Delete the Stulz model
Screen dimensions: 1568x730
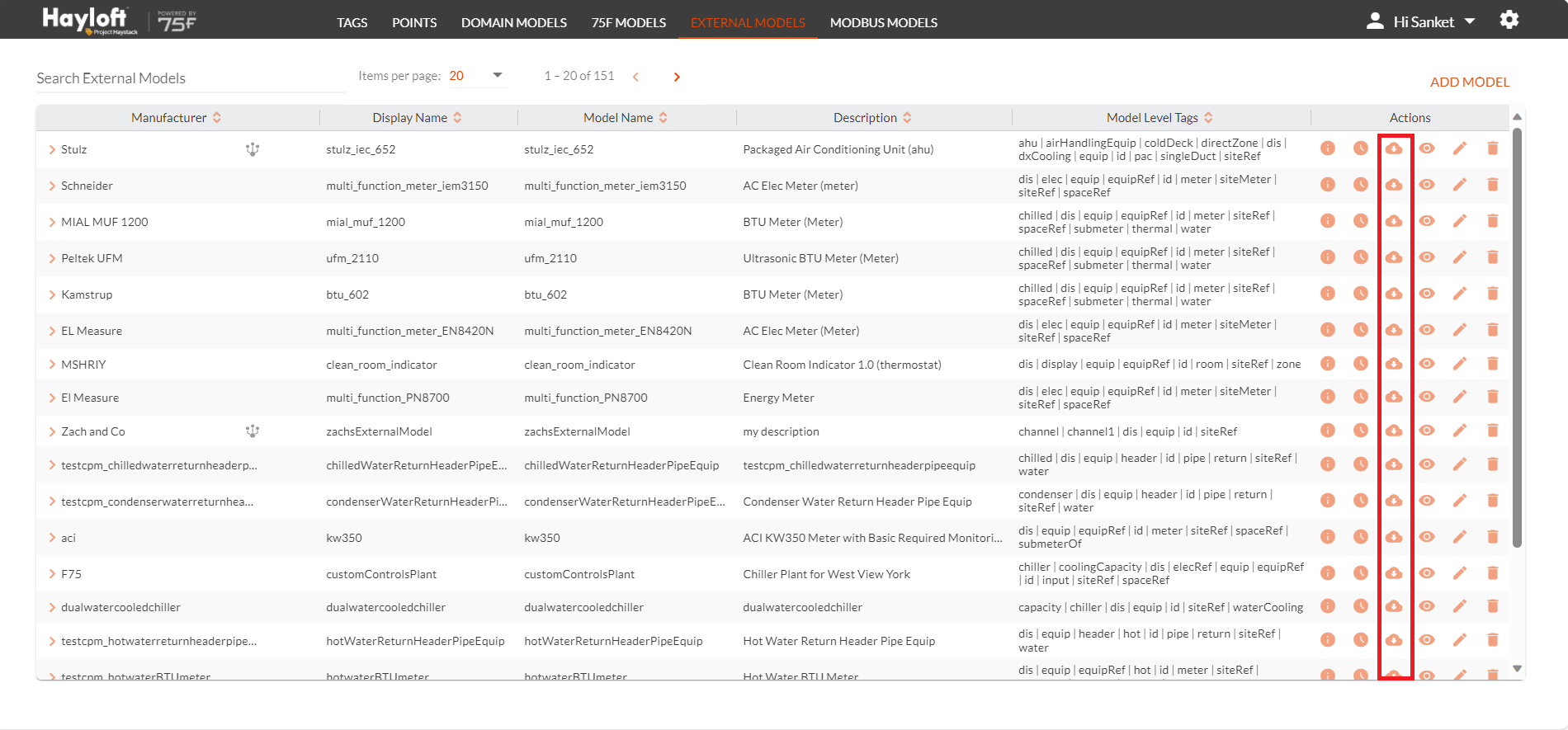(x=1493, y=148)
